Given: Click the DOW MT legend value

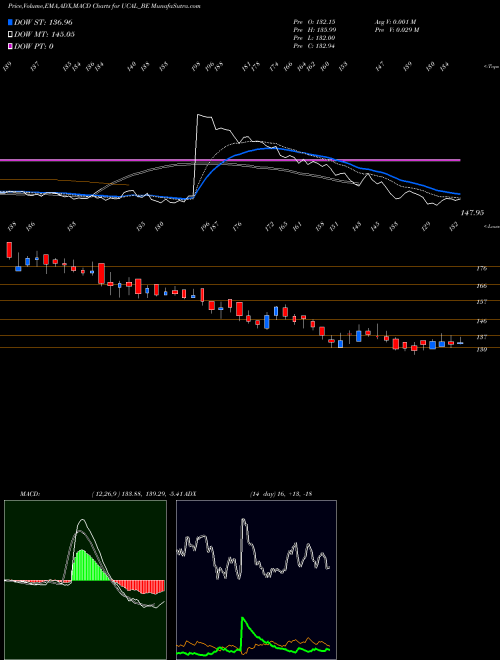Looking at the screenshot, I should (62, 35).
